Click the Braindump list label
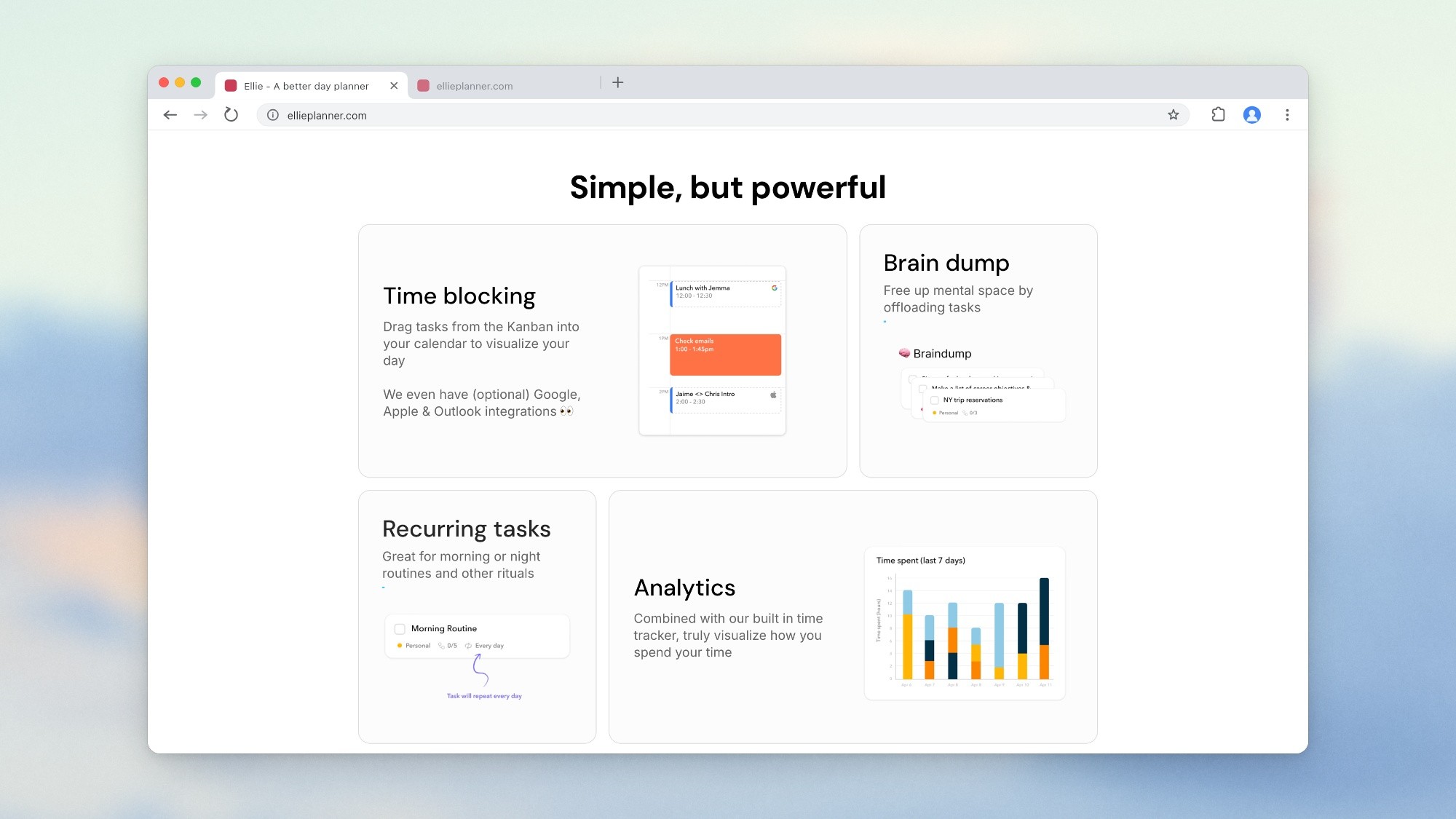1456x819 pixels. (942, 354)
